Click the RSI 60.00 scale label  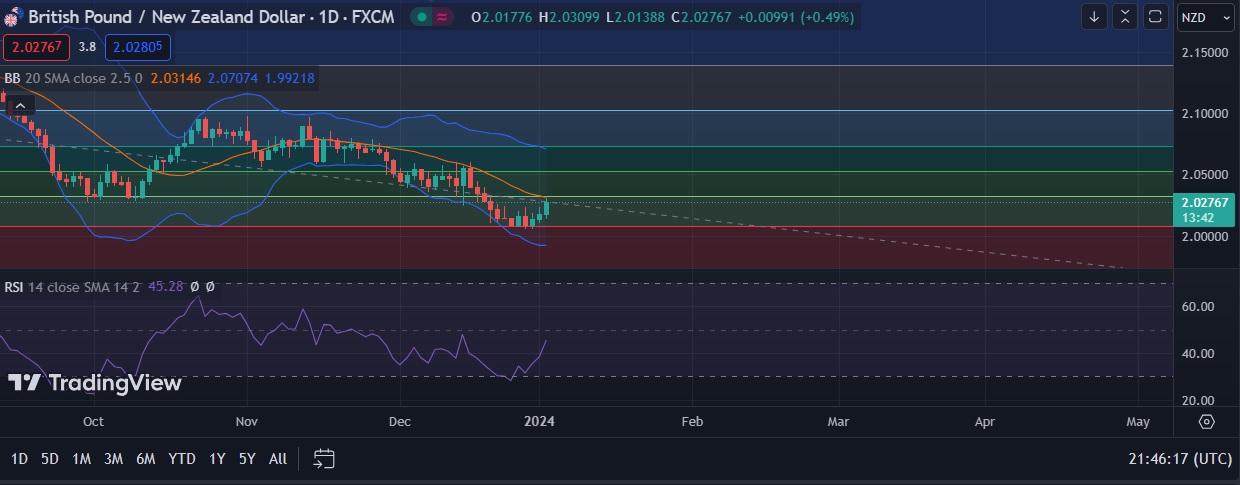(x=1200, y=307)
